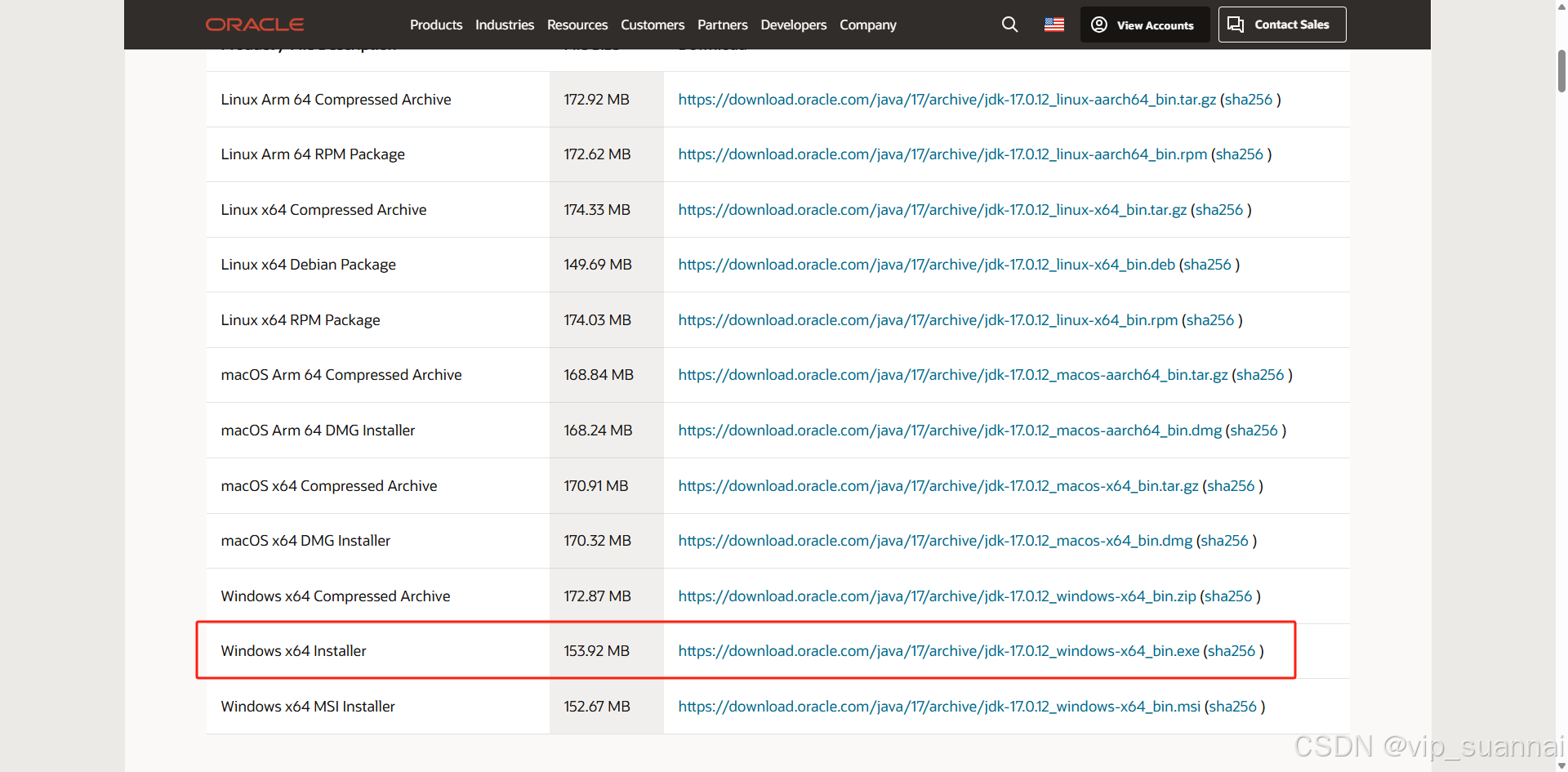Click the US flag country selector

(1054, 25)
